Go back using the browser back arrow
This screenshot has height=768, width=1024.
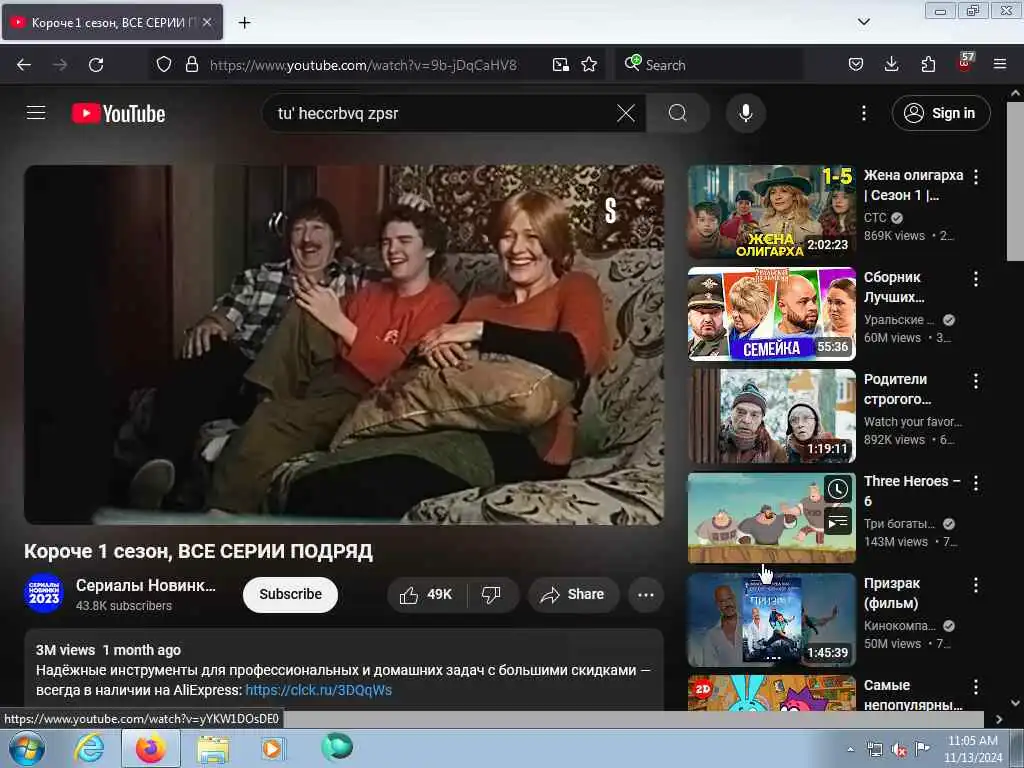coord(24,65)
